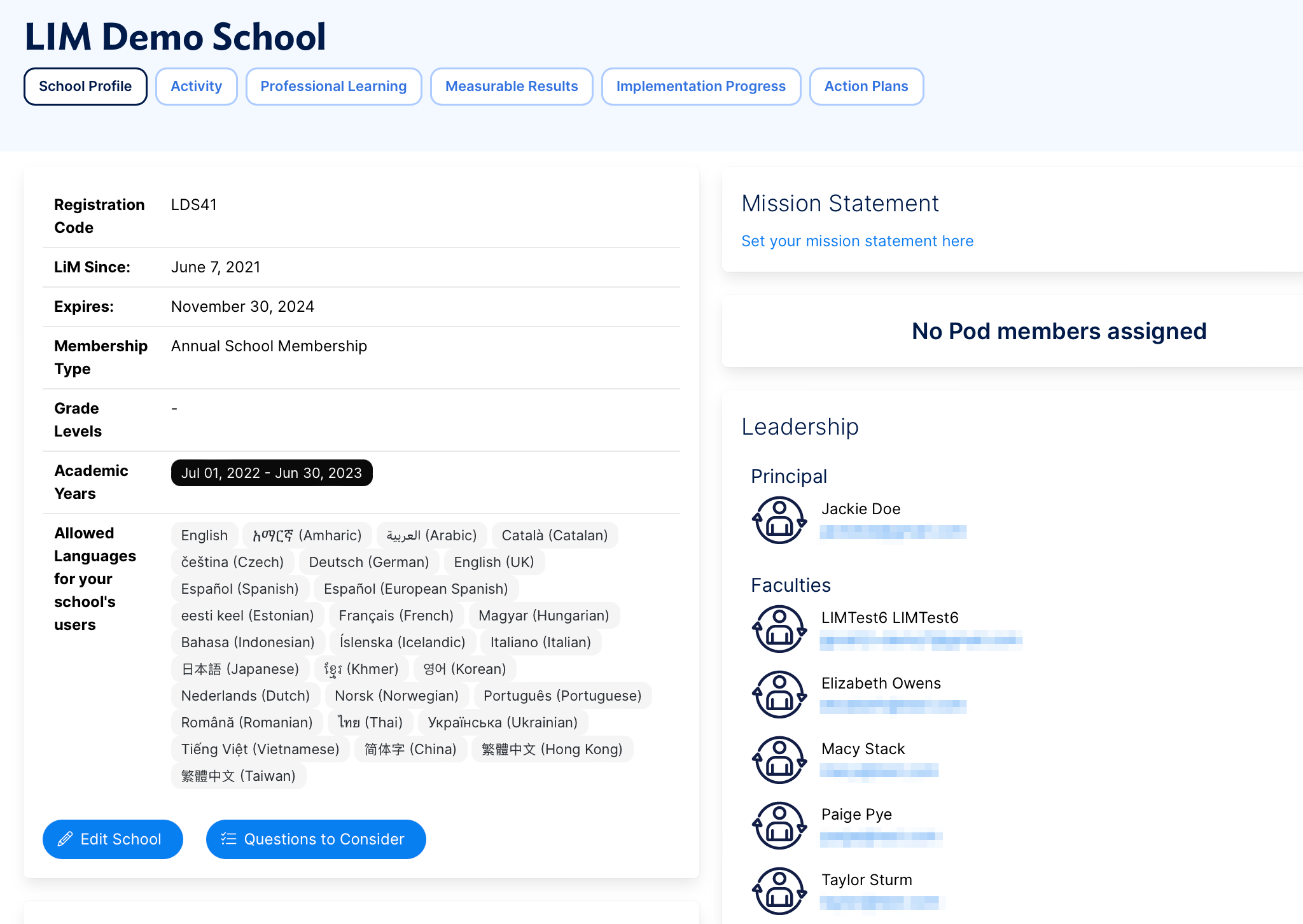Viewport: 1303px width, 924px height.
Task: Click Paige Pye's faculty avatar icon
Action: (779, 825)
